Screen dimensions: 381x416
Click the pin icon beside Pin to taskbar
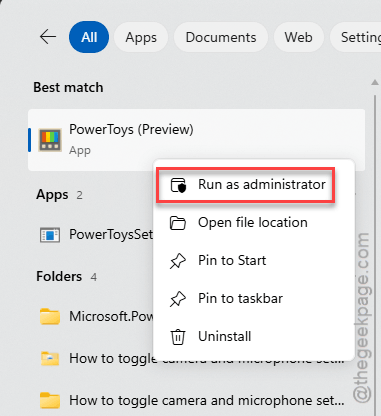178,299
